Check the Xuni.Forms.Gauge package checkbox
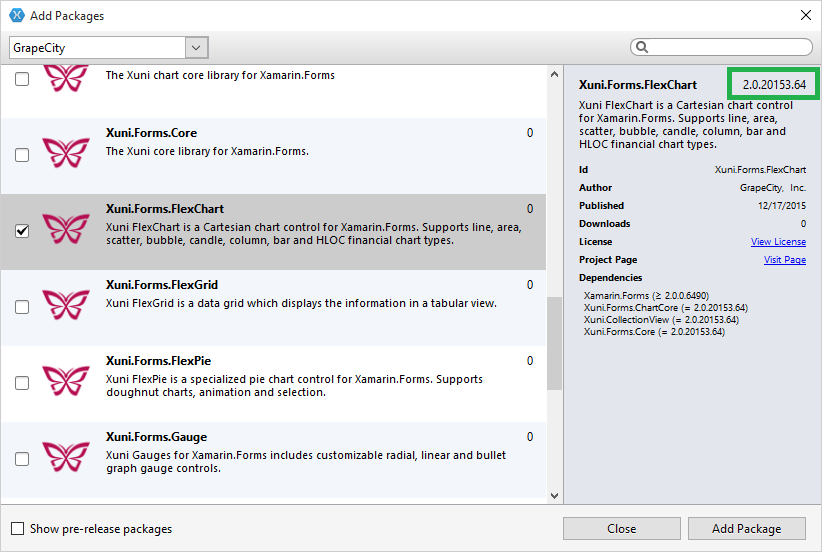Screen dimensions: 822x552 pos(22,459)
